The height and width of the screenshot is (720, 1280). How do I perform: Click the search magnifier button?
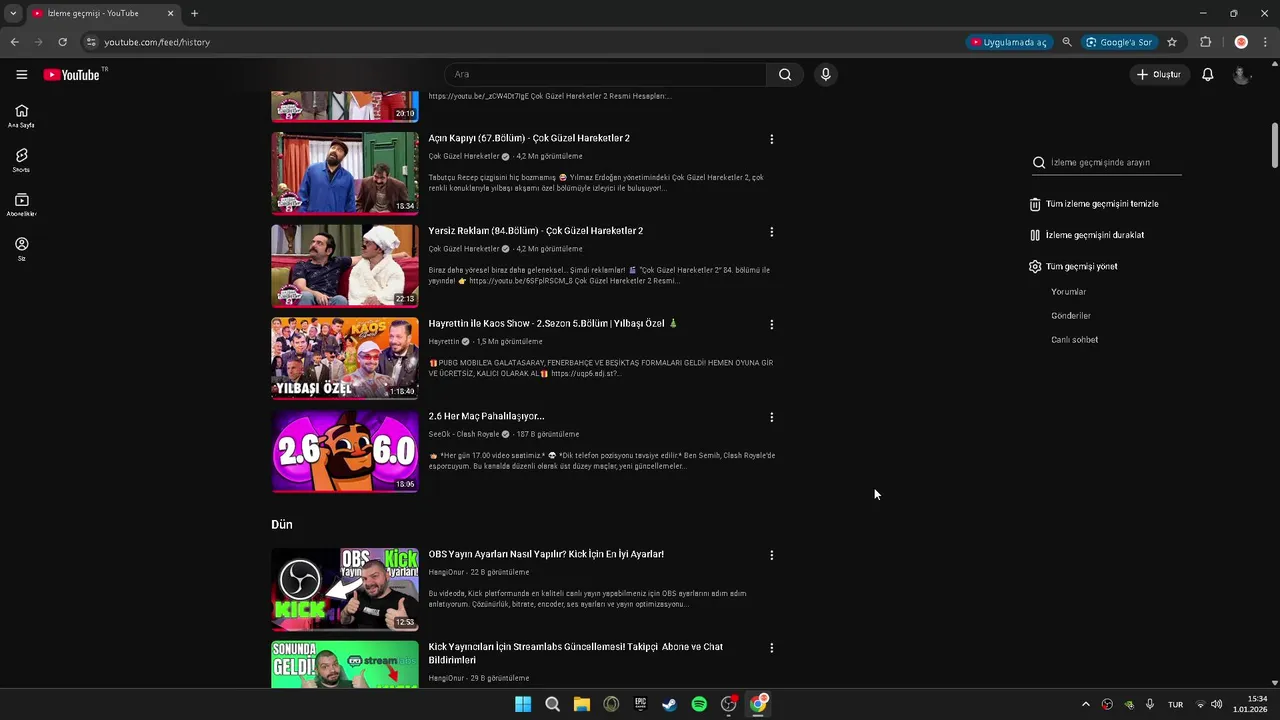pos(785,74)
